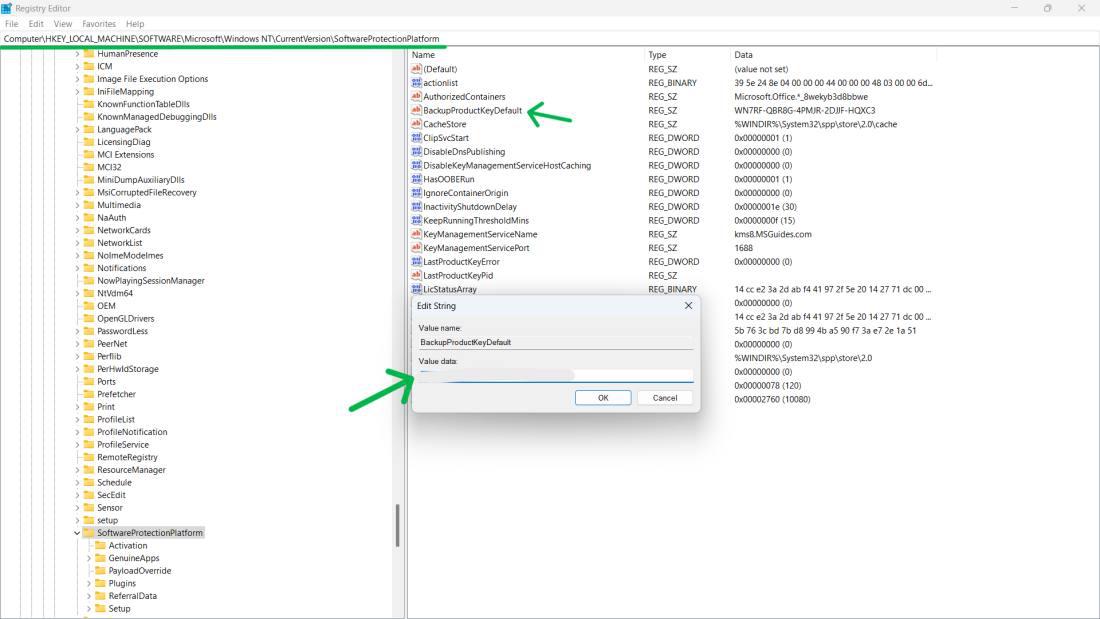Viewport: 1100px width, 619px height.
Task: Click the KeyManagementServiceName string icon
Action: 416,234
